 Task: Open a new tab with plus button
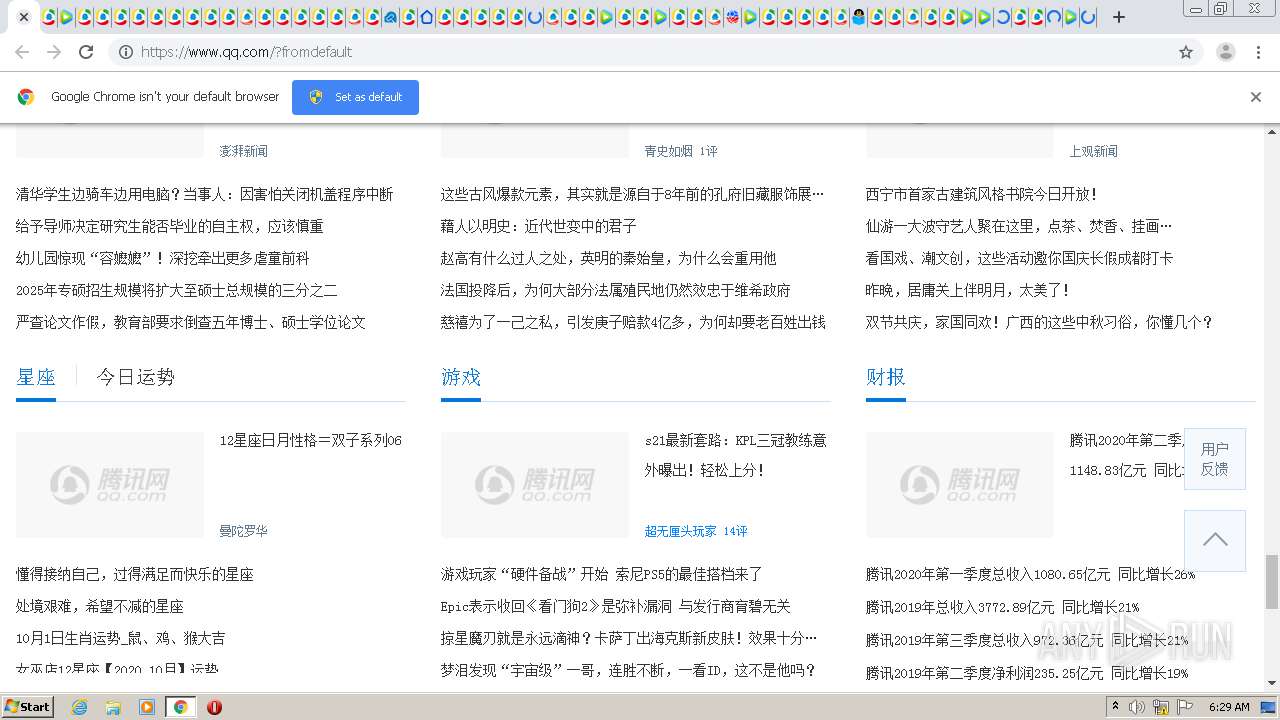[1119, 17]
